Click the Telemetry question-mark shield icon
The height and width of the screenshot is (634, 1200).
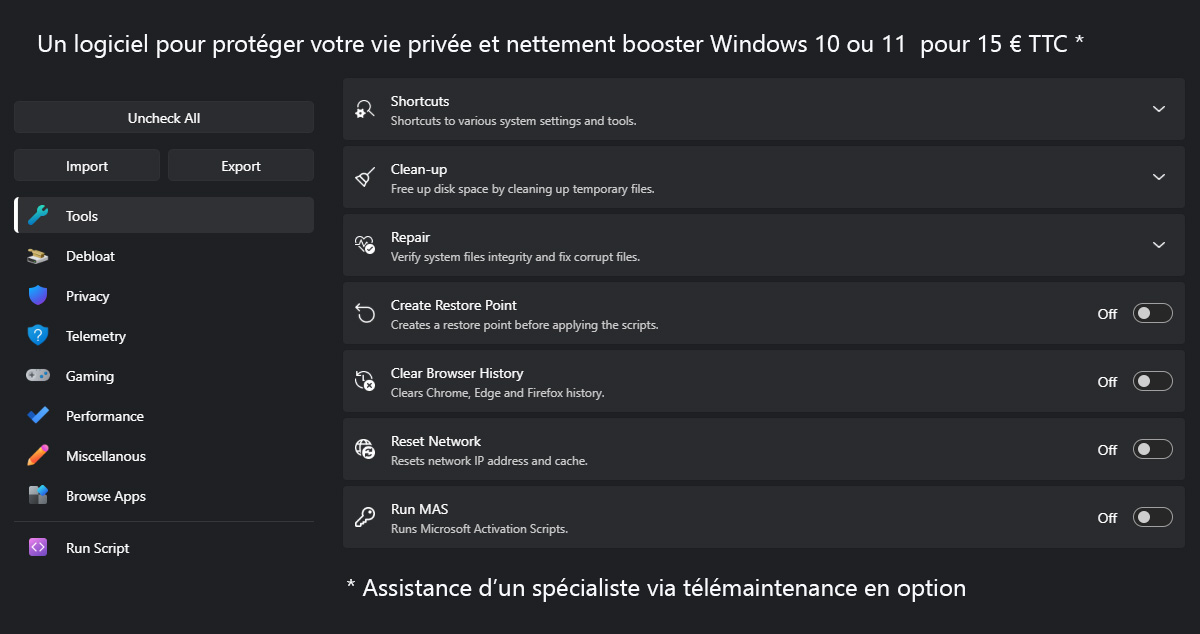click(38, 336)
